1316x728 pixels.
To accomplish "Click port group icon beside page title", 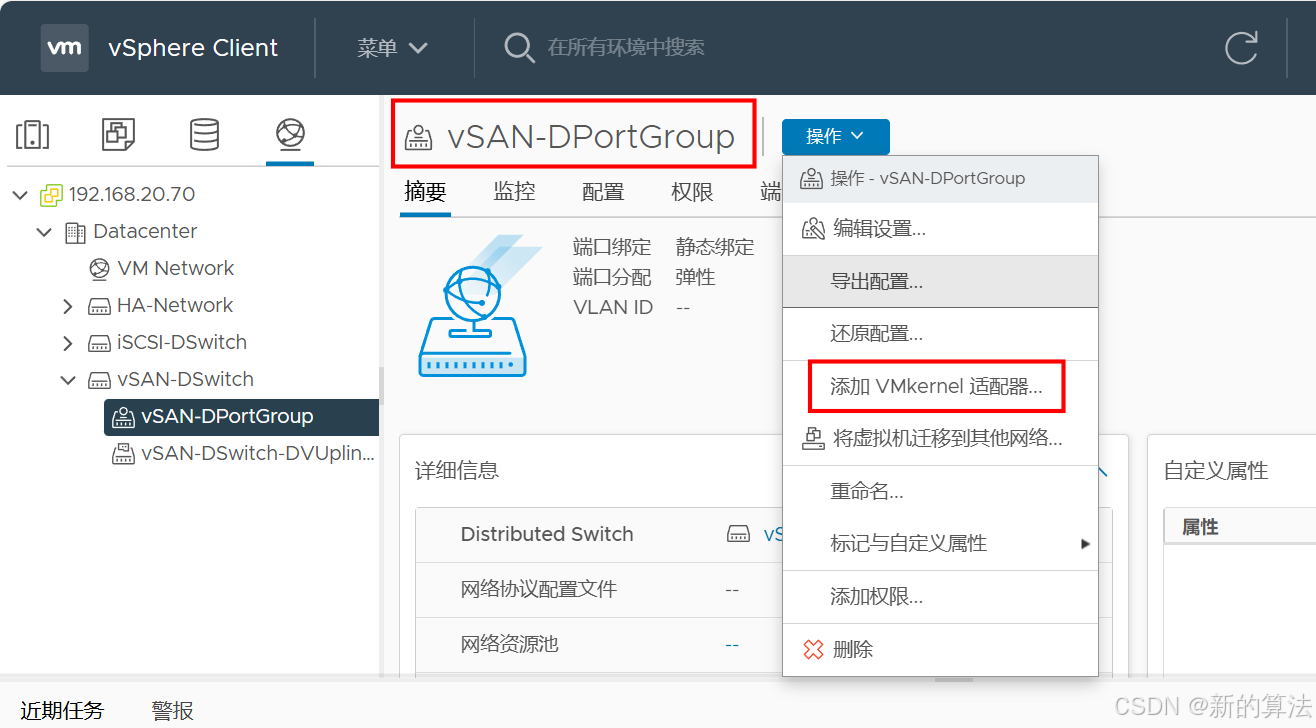I will [x=418, y=138].
